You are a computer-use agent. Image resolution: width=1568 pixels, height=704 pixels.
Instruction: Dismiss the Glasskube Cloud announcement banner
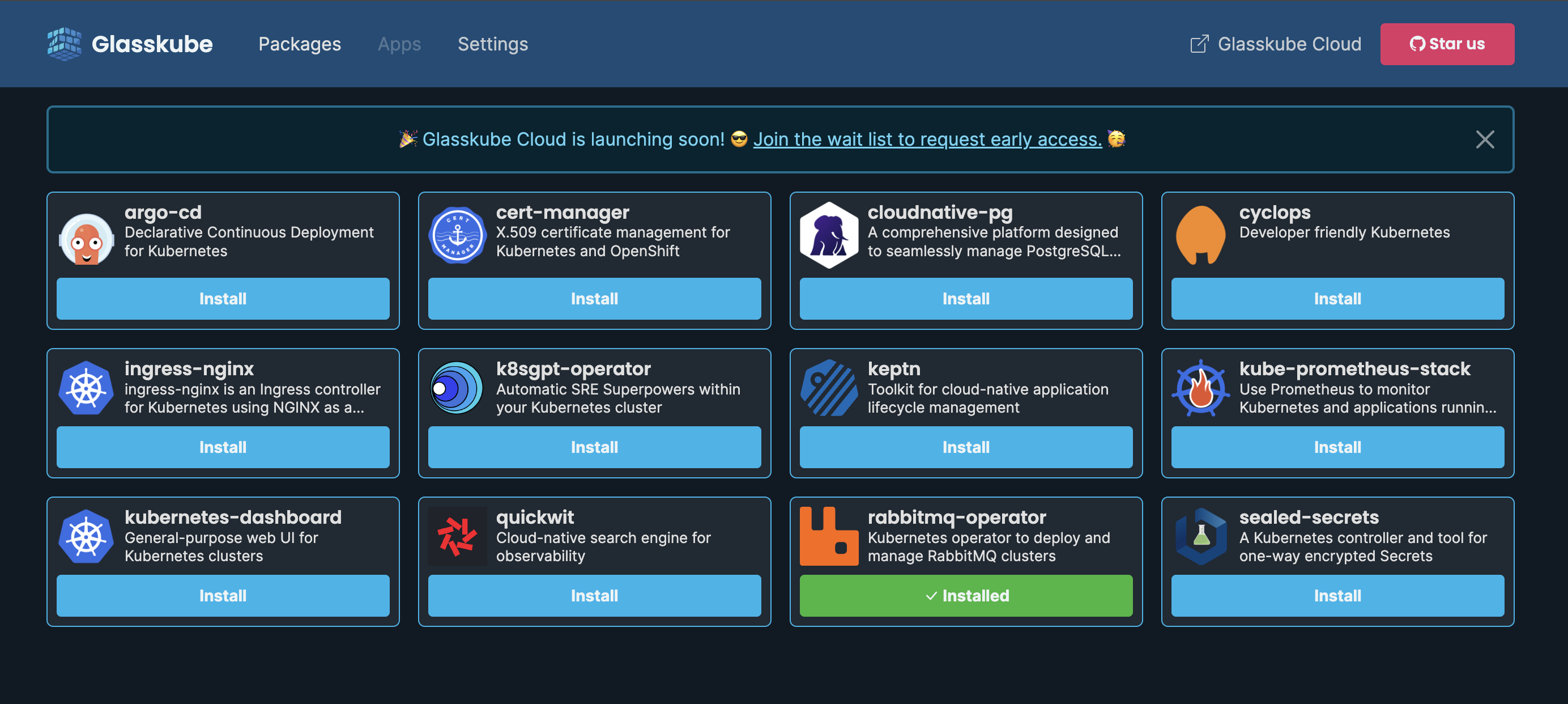pos(1485,139)
